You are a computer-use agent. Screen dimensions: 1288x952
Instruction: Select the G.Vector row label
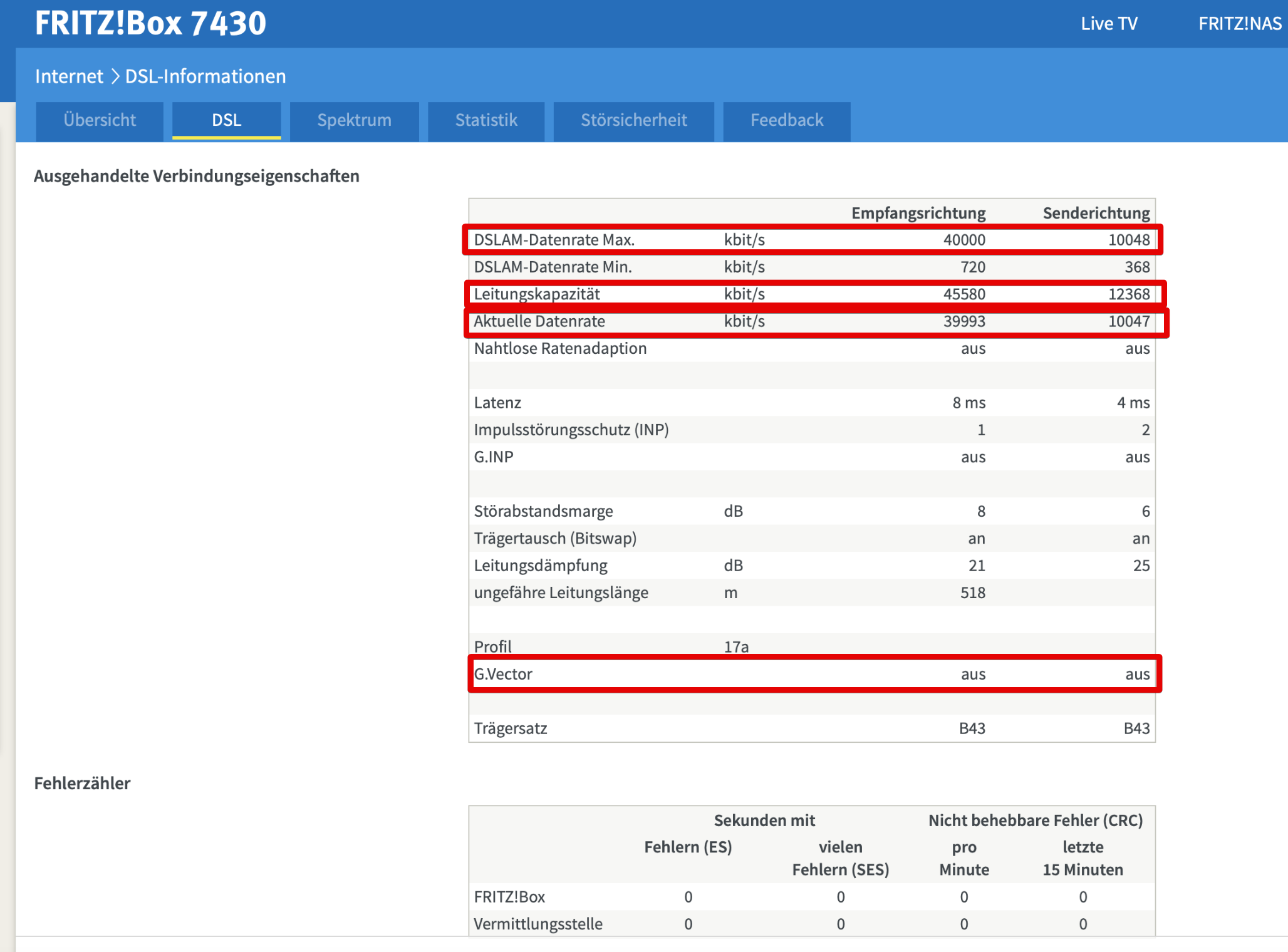point(503,675)
